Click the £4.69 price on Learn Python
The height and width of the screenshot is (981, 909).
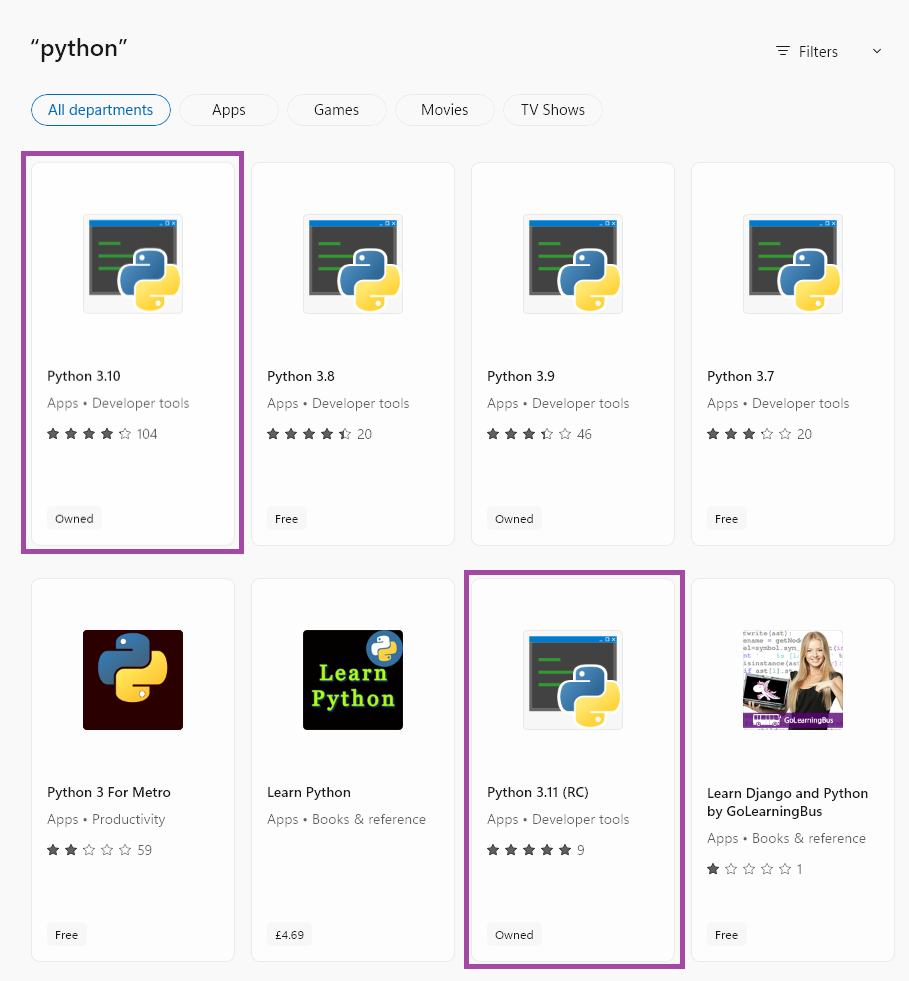pyautogui.click(x=289, y=934)
